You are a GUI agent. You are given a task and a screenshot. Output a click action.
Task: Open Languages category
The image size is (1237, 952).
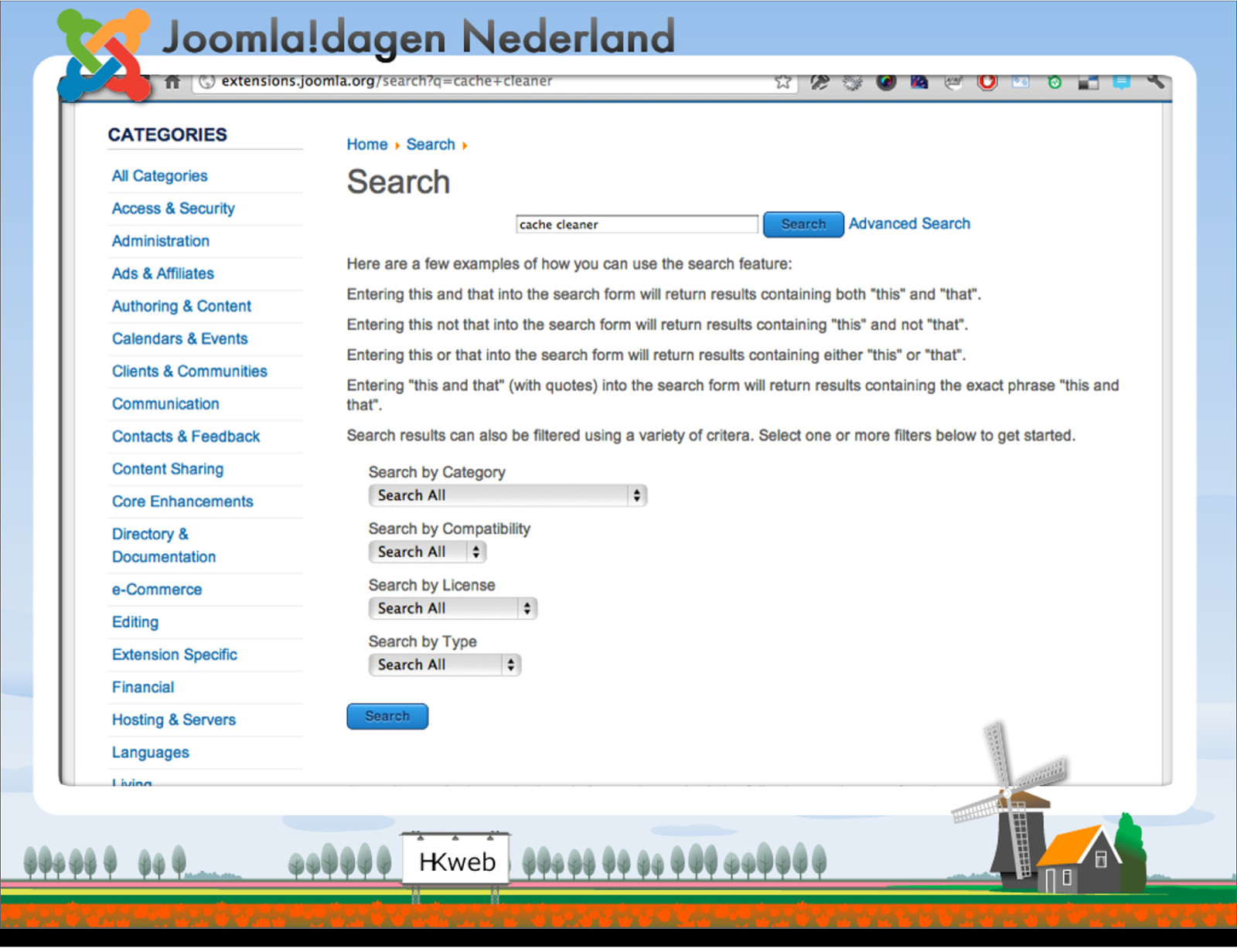[151, 753]
